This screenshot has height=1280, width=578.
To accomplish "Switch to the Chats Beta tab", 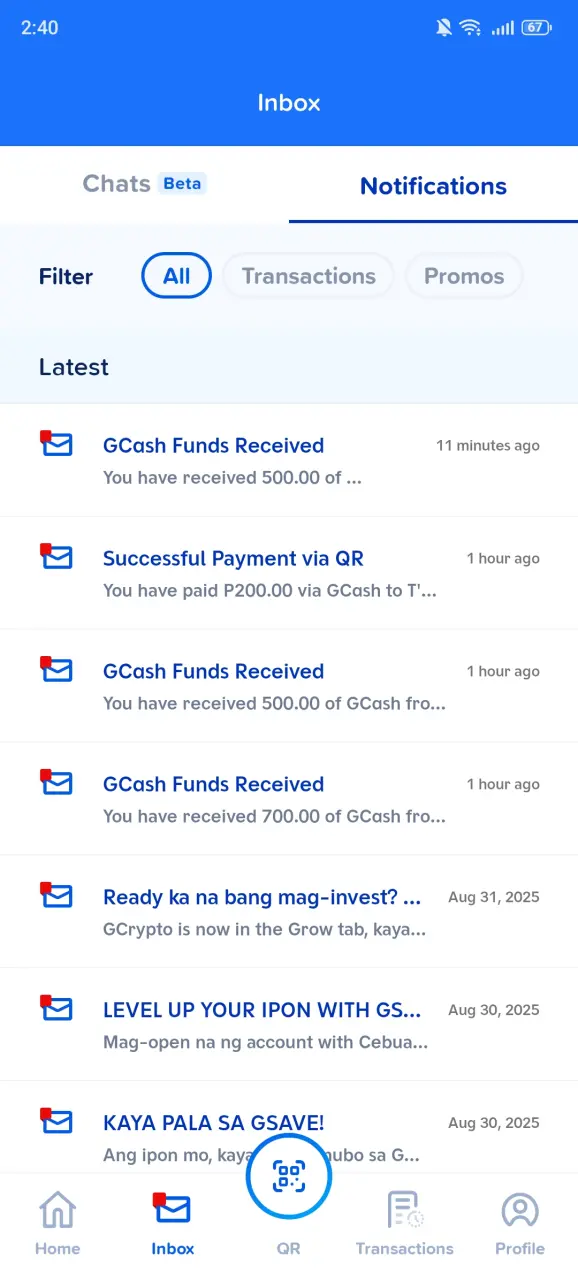I will (144, 185).
